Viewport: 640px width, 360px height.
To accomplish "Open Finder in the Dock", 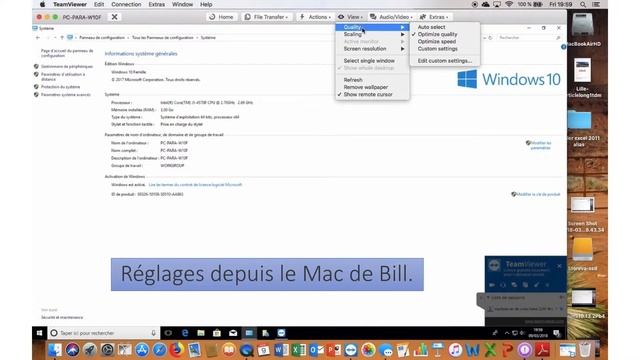I will coord(55,350).
